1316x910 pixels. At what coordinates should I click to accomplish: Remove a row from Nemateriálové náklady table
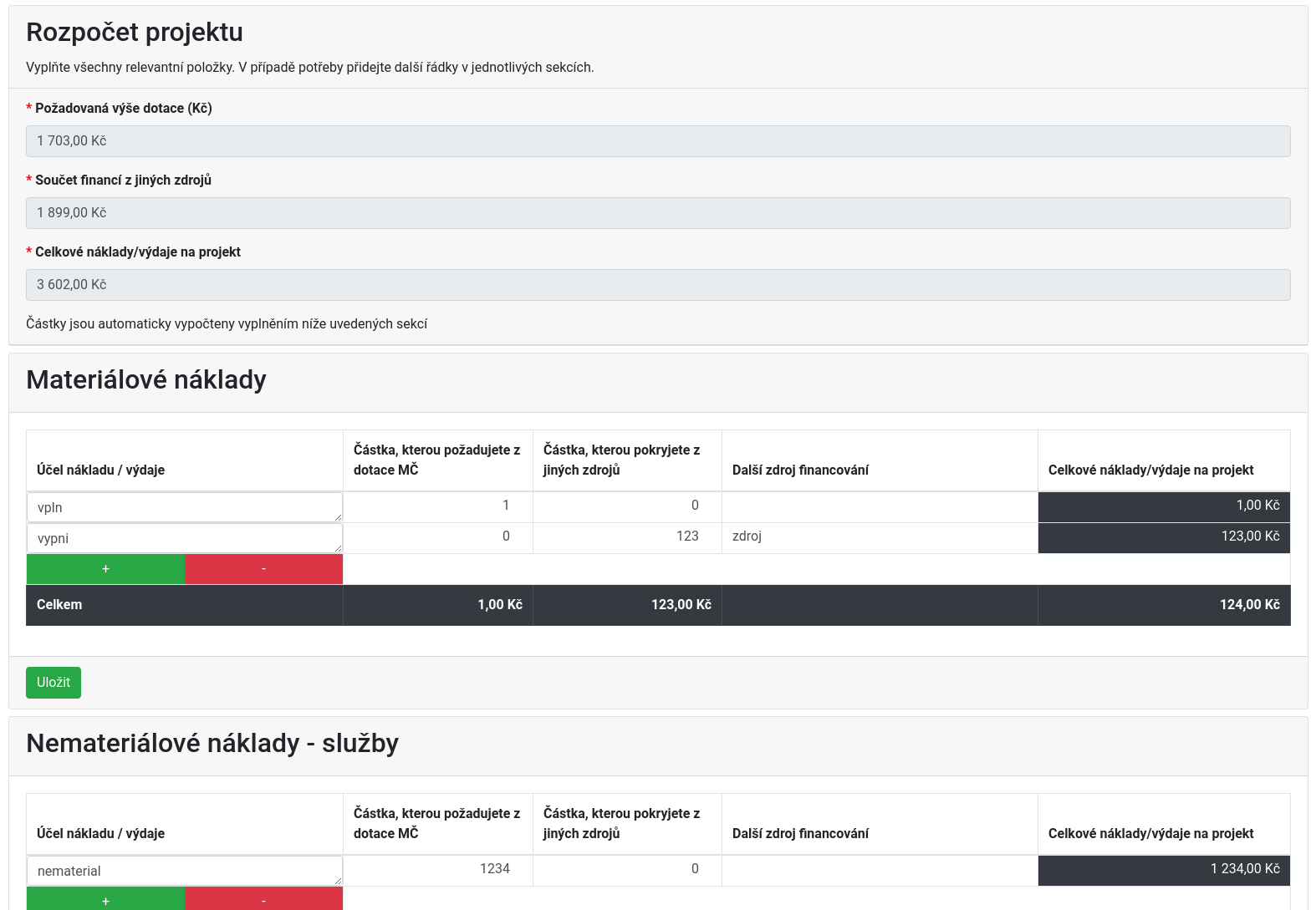263,900
